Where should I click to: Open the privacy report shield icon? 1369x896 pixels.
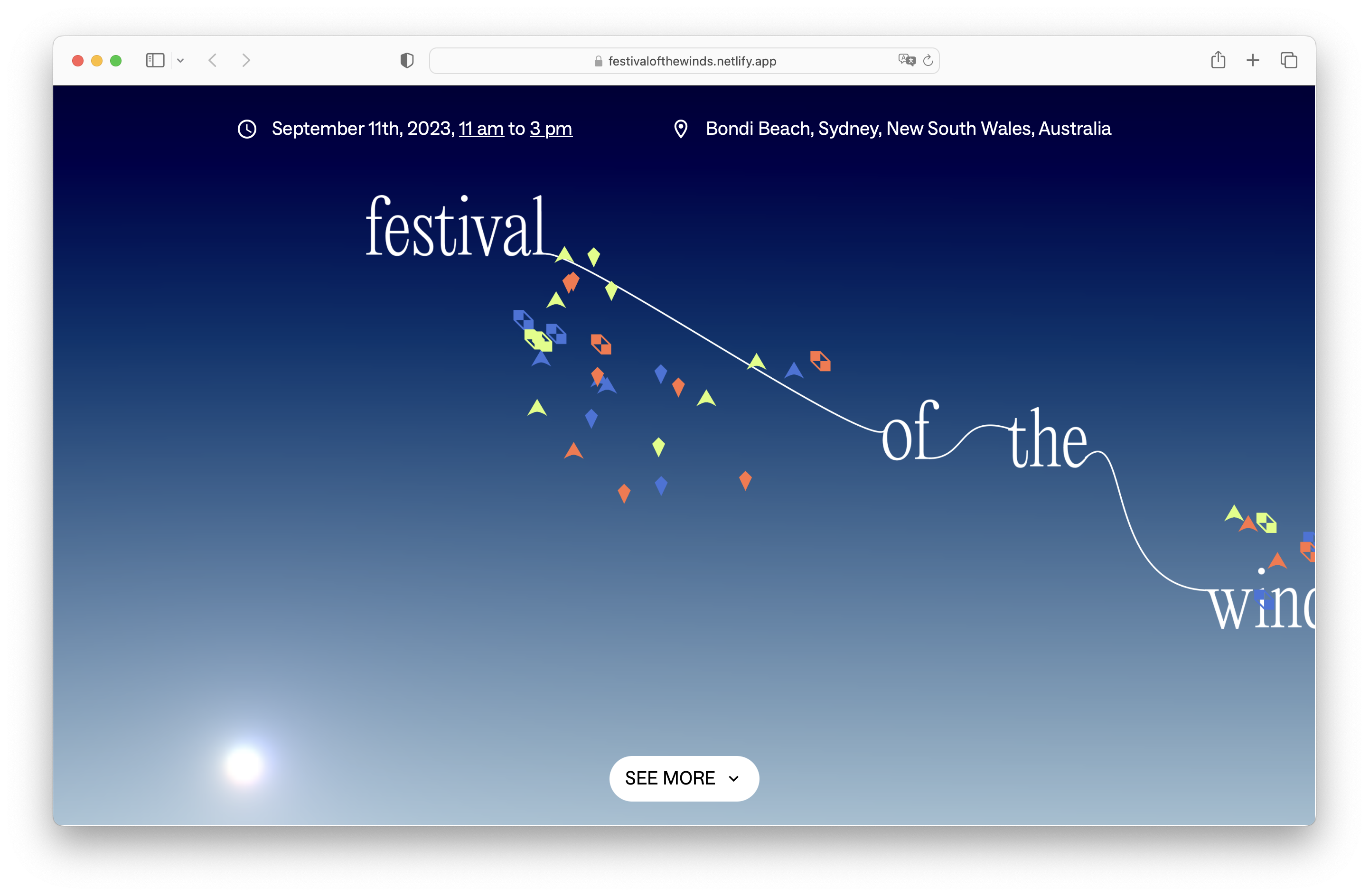tap(407, 60)
